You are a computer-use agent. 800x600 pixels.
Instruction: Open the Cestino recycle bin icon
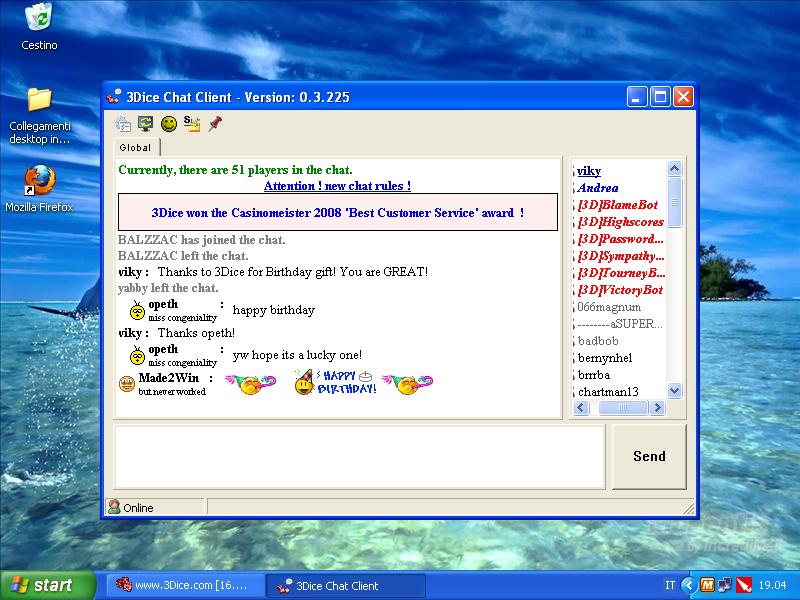(39, 16)
